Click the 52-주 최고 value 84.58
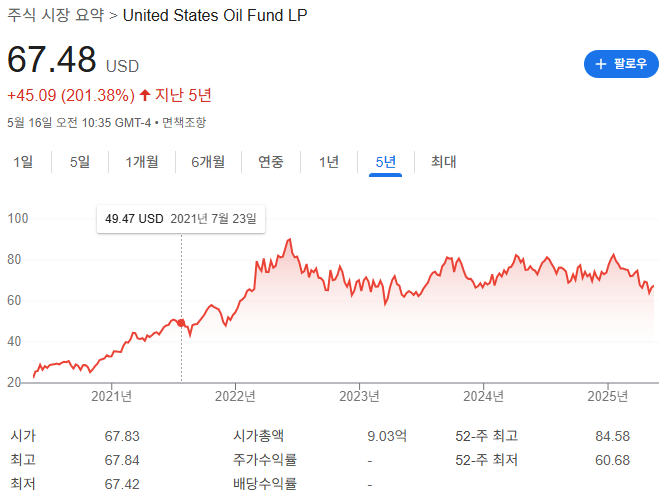672x499 pixels. [612, 436]
